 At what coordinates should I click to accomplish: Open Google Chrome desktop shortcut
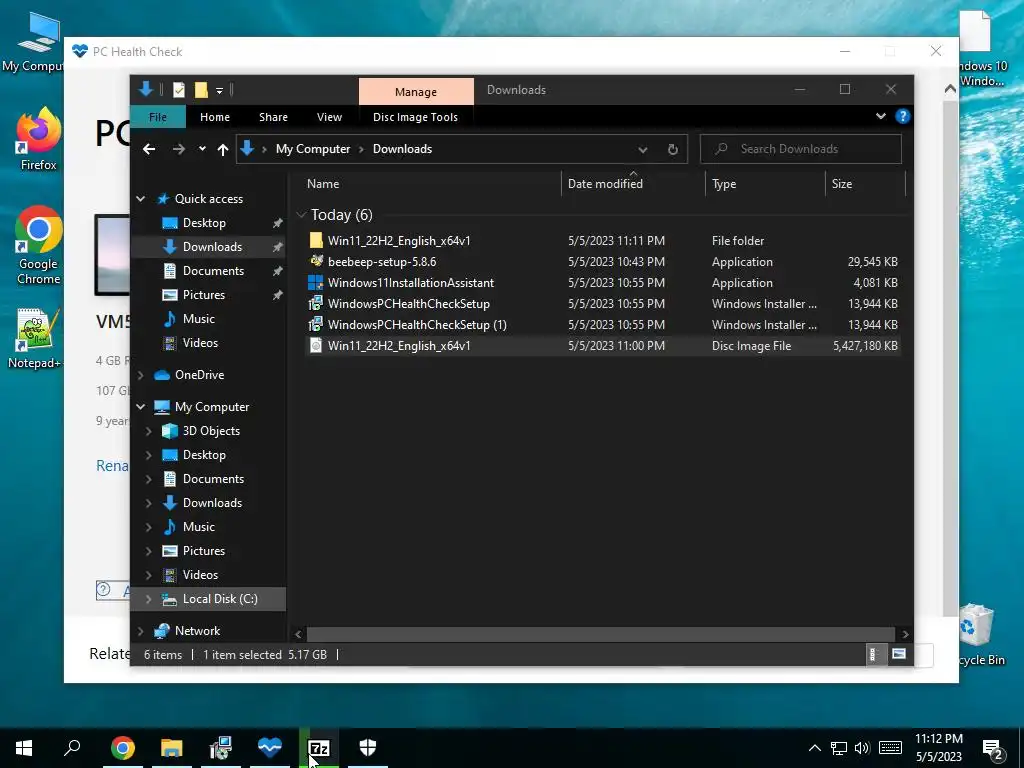[39, 246]
